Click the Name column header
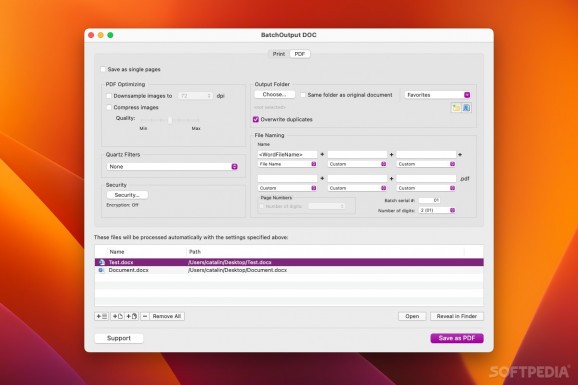Image resolution: width=578 pixels, height=385 pixels. (x=117, y=252)
